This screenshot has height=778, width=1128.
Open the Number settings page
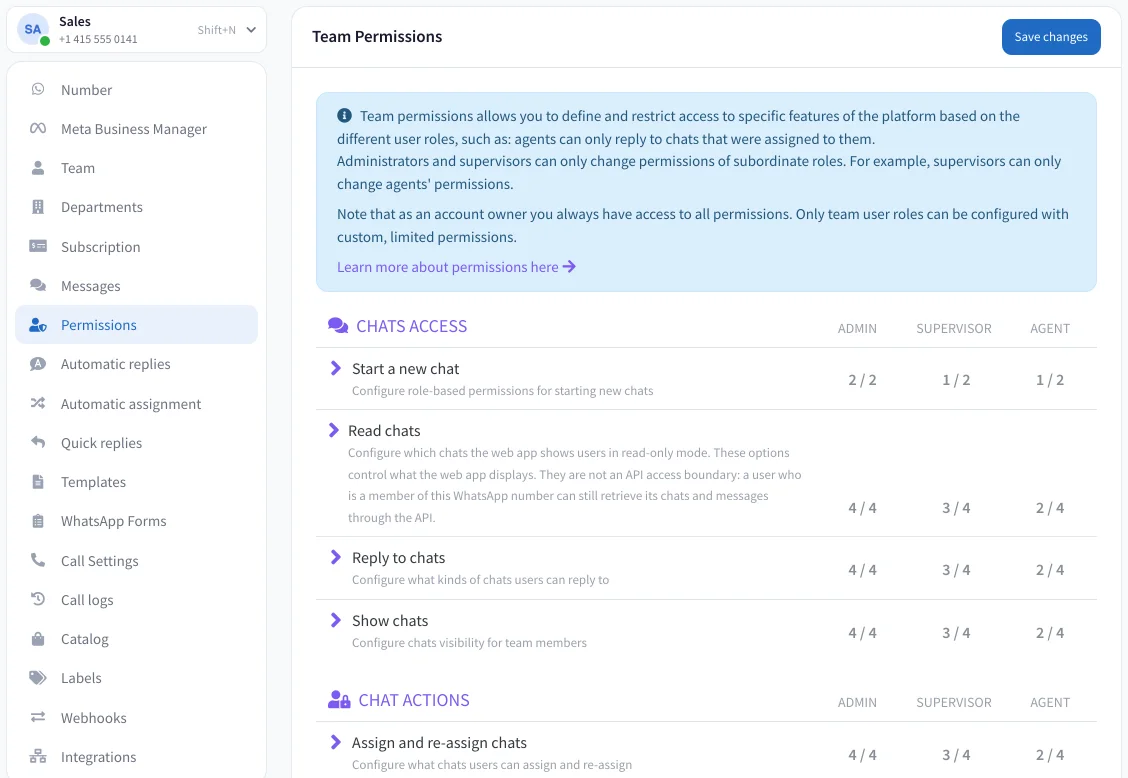coord(137,89)
